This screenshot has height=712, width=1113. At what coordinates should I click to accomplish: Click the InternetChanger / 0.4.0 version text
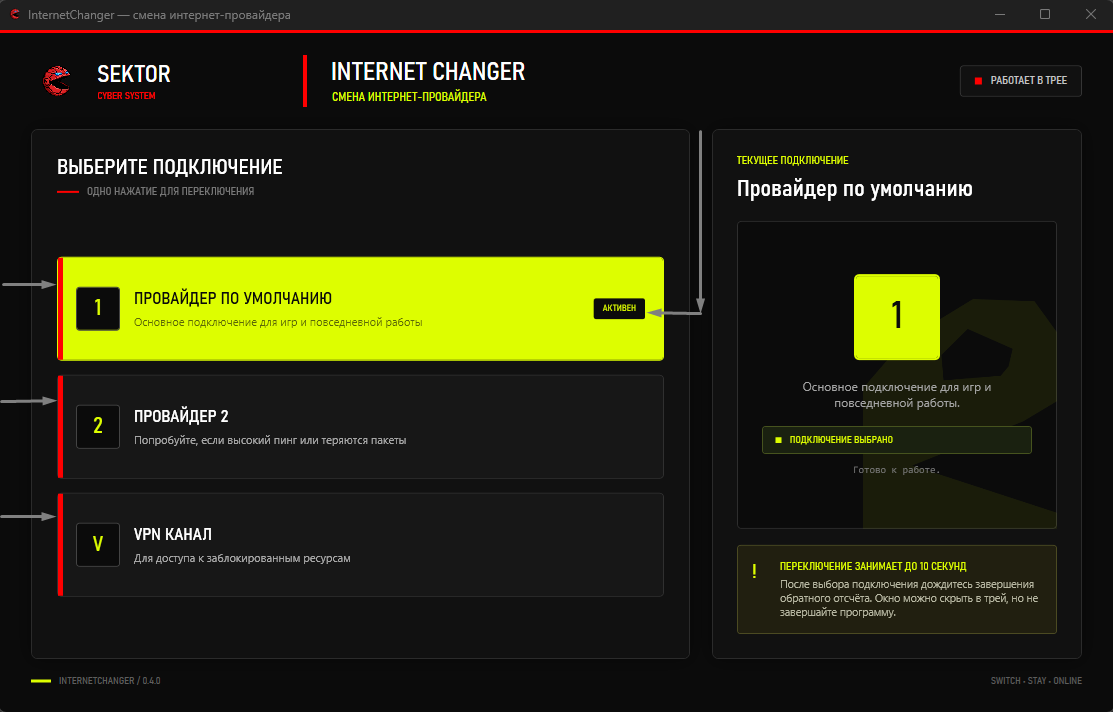109,681
